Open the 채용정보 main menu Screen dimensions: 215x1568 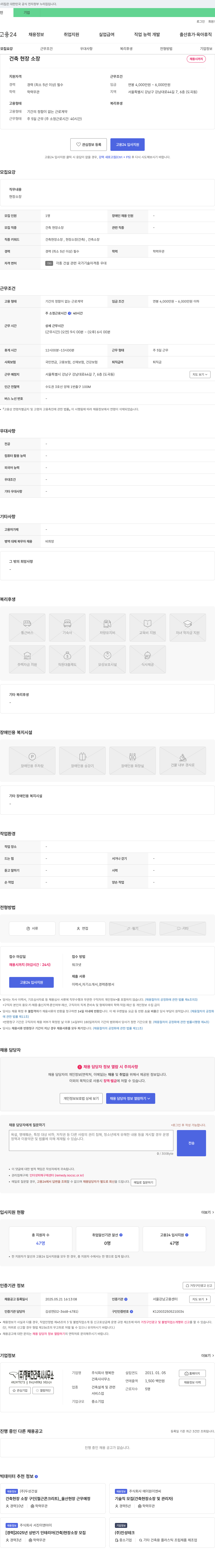pyautogui.click(x=36, y=35)
